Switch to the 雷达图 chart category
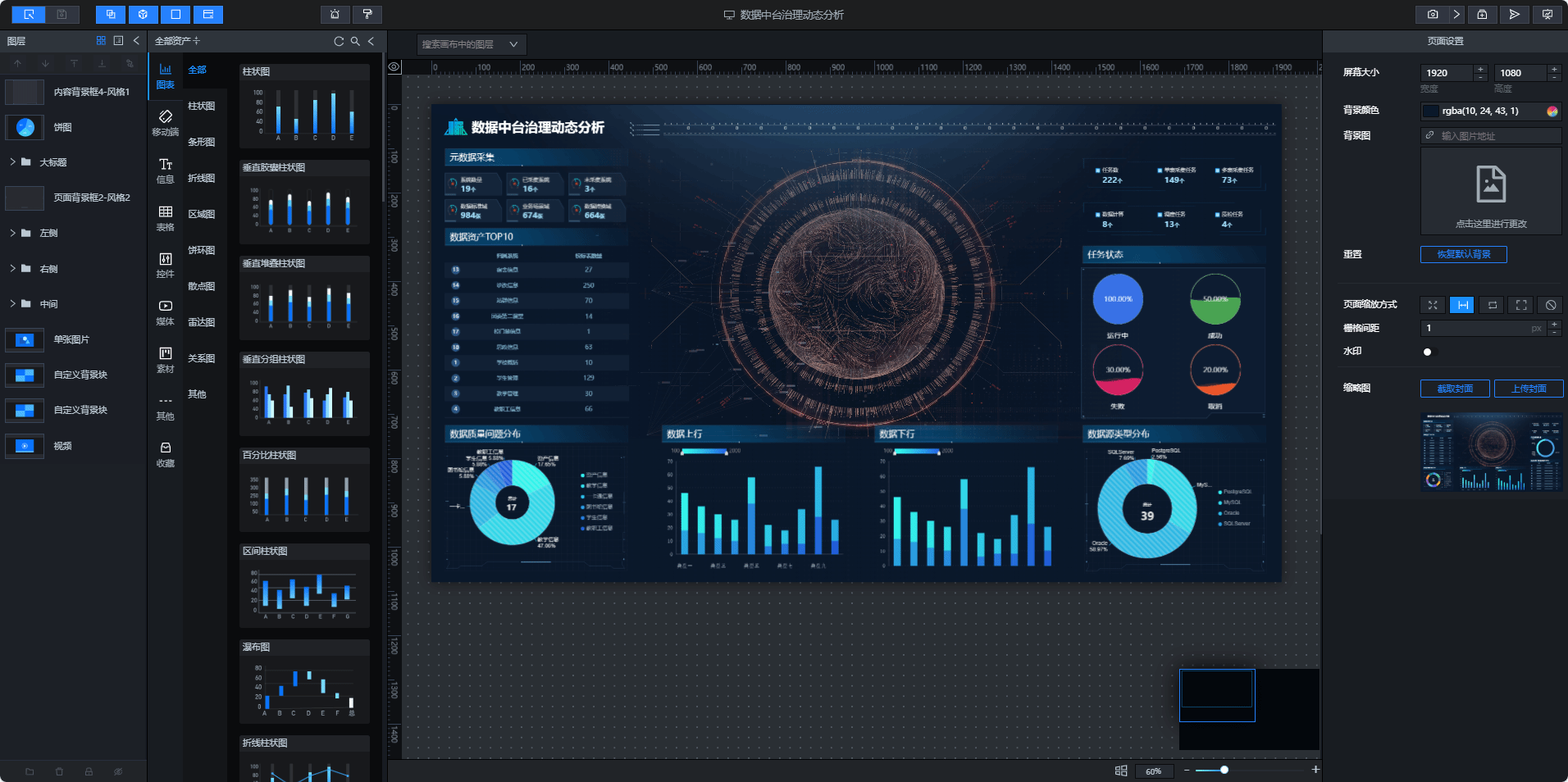This screenshot has width=1568, height=782. [x=201, y=322]
